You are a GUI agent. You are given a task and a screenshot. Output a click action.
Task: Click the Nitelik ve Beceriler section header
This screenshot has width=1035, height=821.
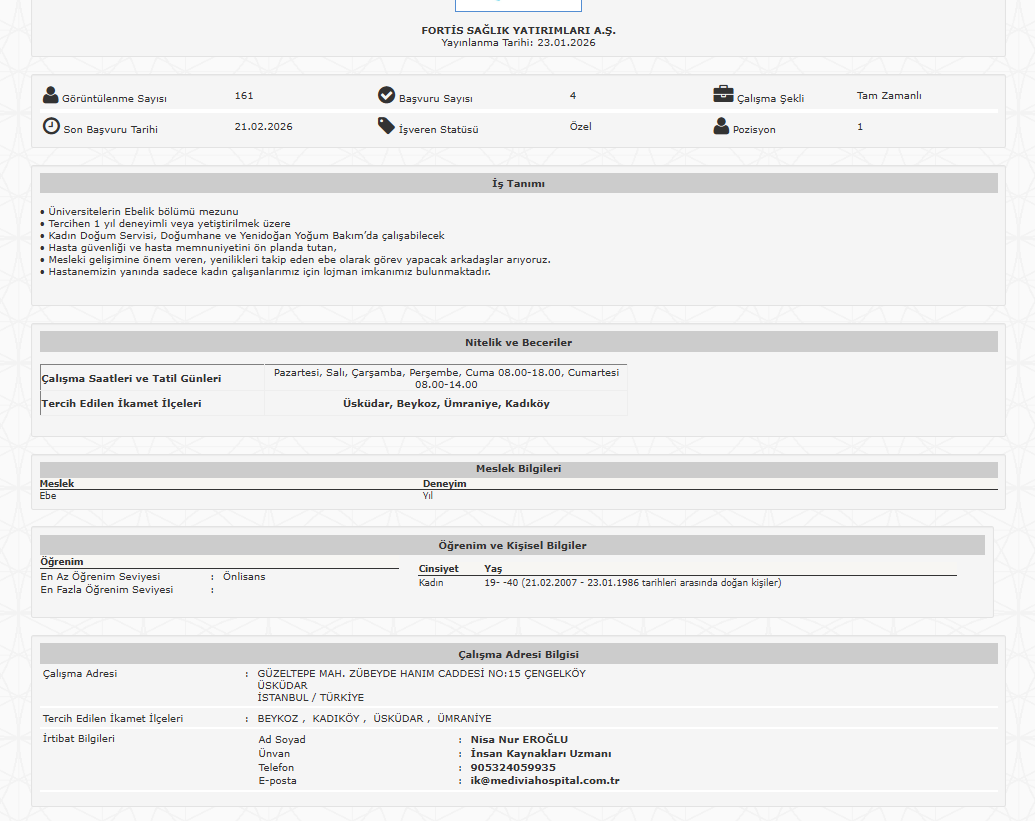click(x=518, y=342)
